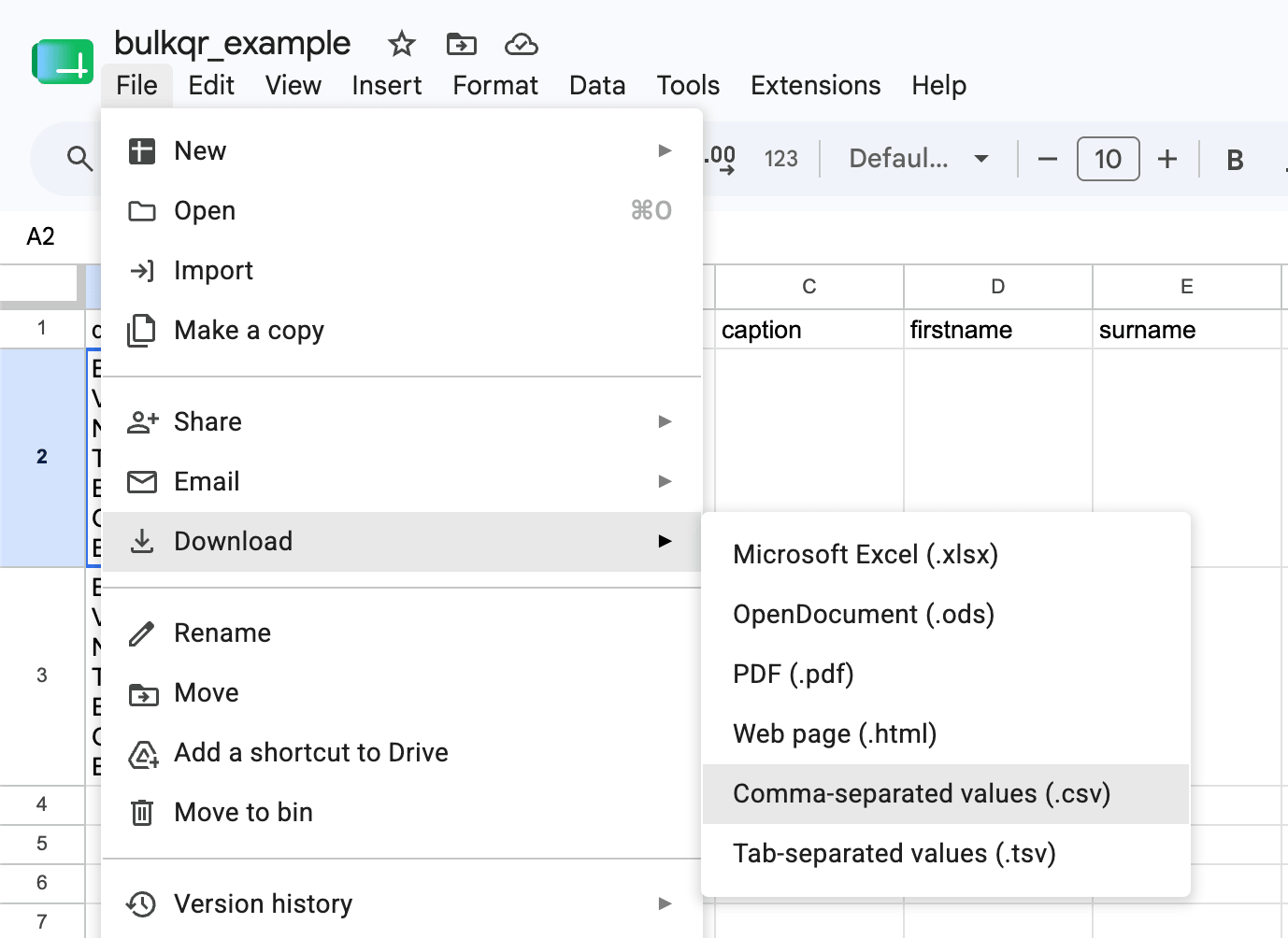Screen dimensions: 1288x938
Task: Download as OpenDocument (.ods)
Action: pyautogui.click(x=946, y=614)
